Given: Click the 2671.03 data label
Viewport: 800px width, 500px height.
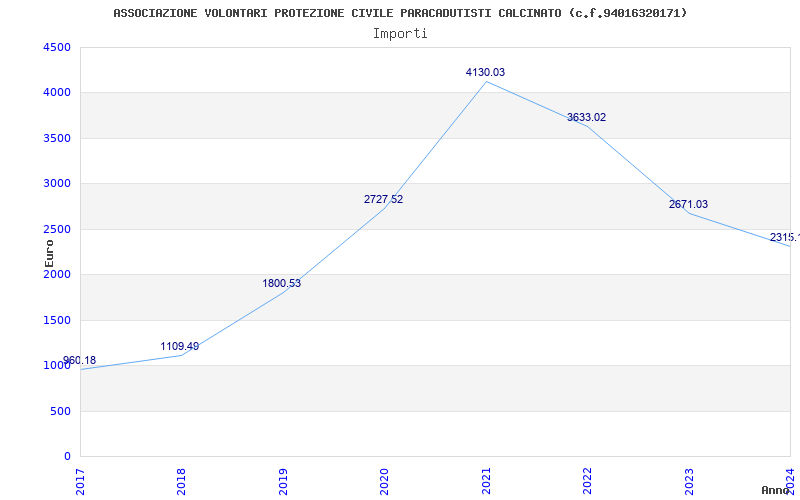Looking at the screenshot, I should (x=688, y=204).
